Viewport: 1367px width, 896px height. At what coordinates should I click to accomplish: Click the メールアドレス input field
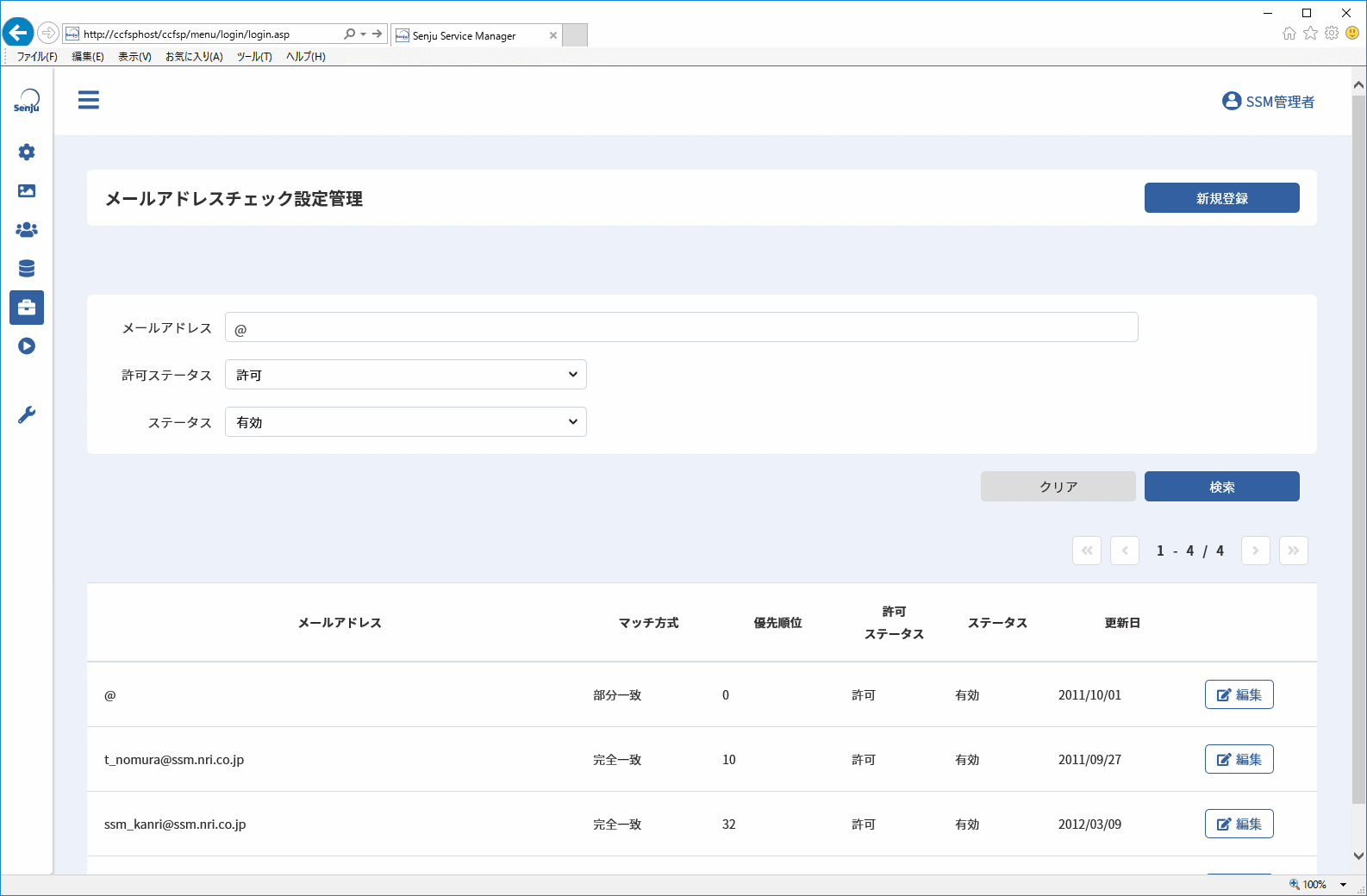pyautogui.click(x=682, y=327)
